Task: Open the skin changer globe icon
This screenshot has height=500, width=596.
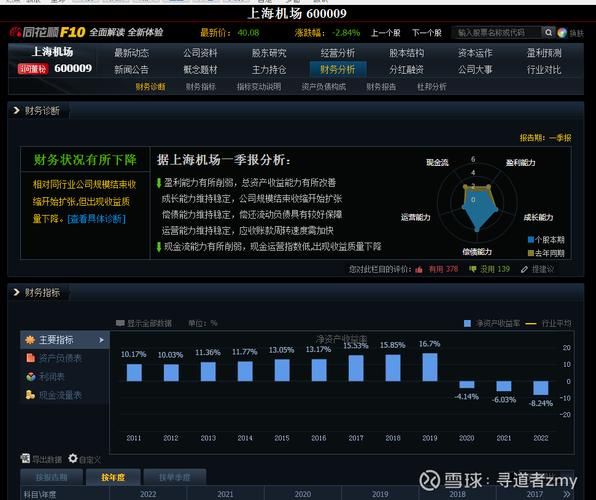Action: [x=562, y=33]
